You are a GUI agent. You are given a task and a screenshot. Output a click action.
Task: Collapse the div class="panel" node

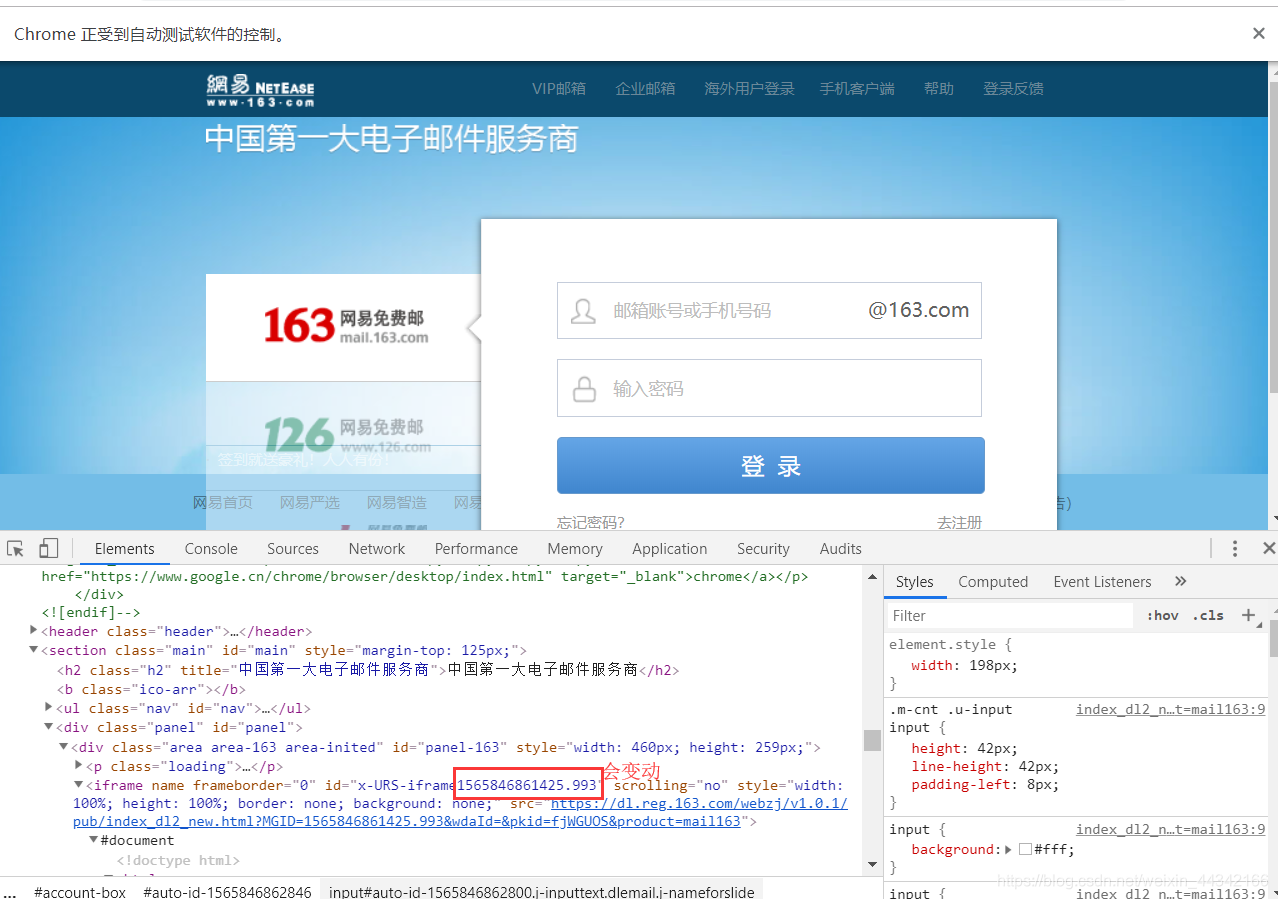[x=49, y=727]
